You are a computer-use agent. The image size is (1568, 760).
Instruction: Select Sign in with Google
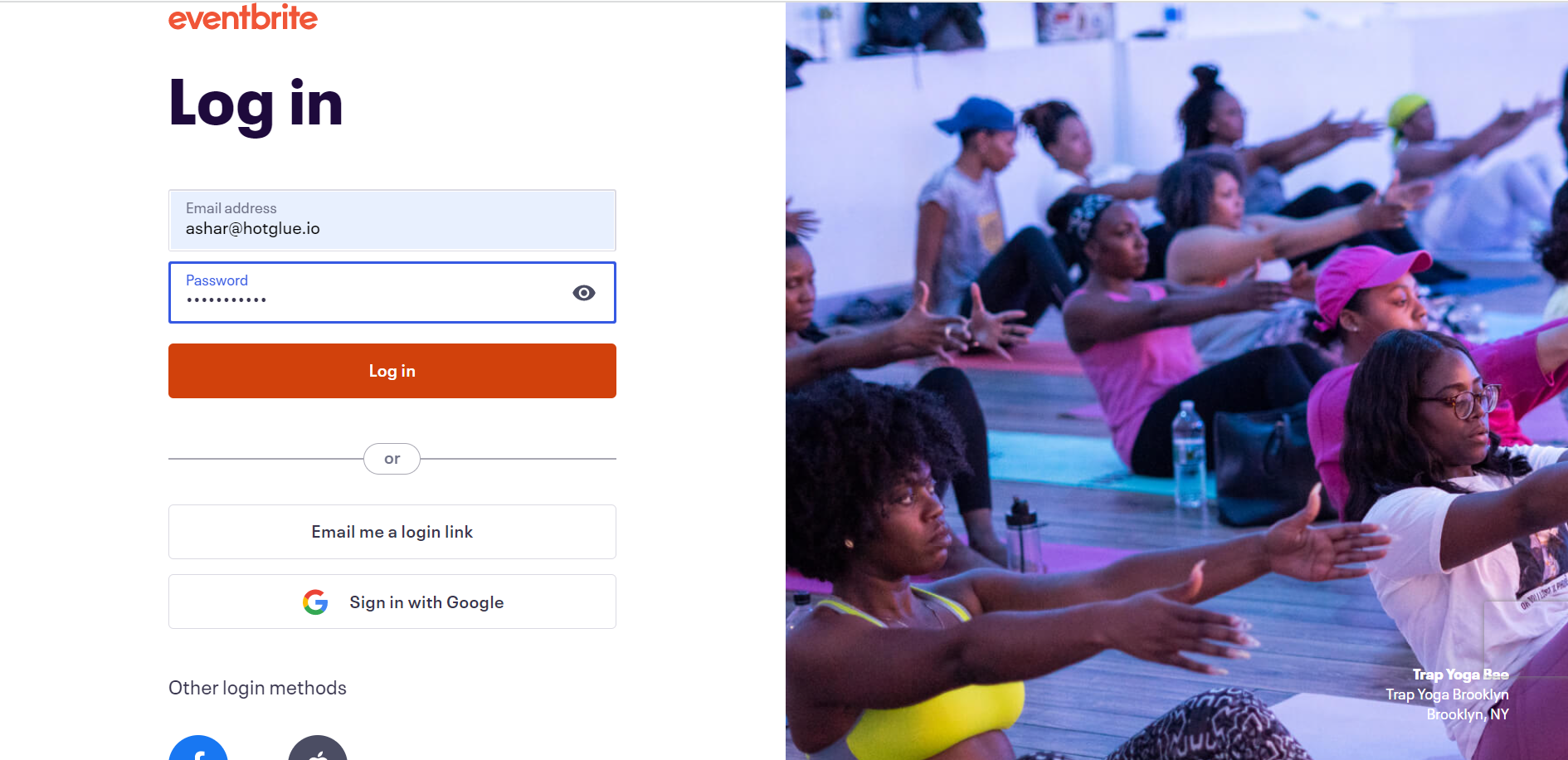click(392, 602)
